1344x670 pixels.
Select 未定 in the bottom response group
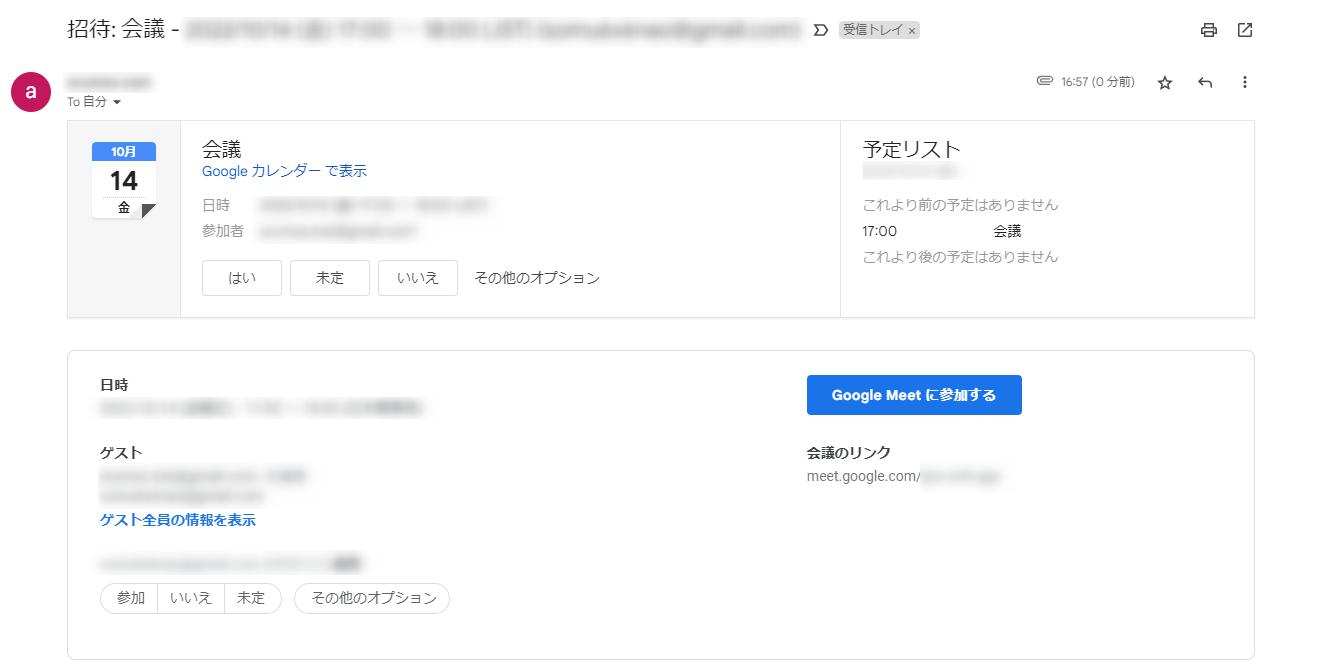[252, 598]
